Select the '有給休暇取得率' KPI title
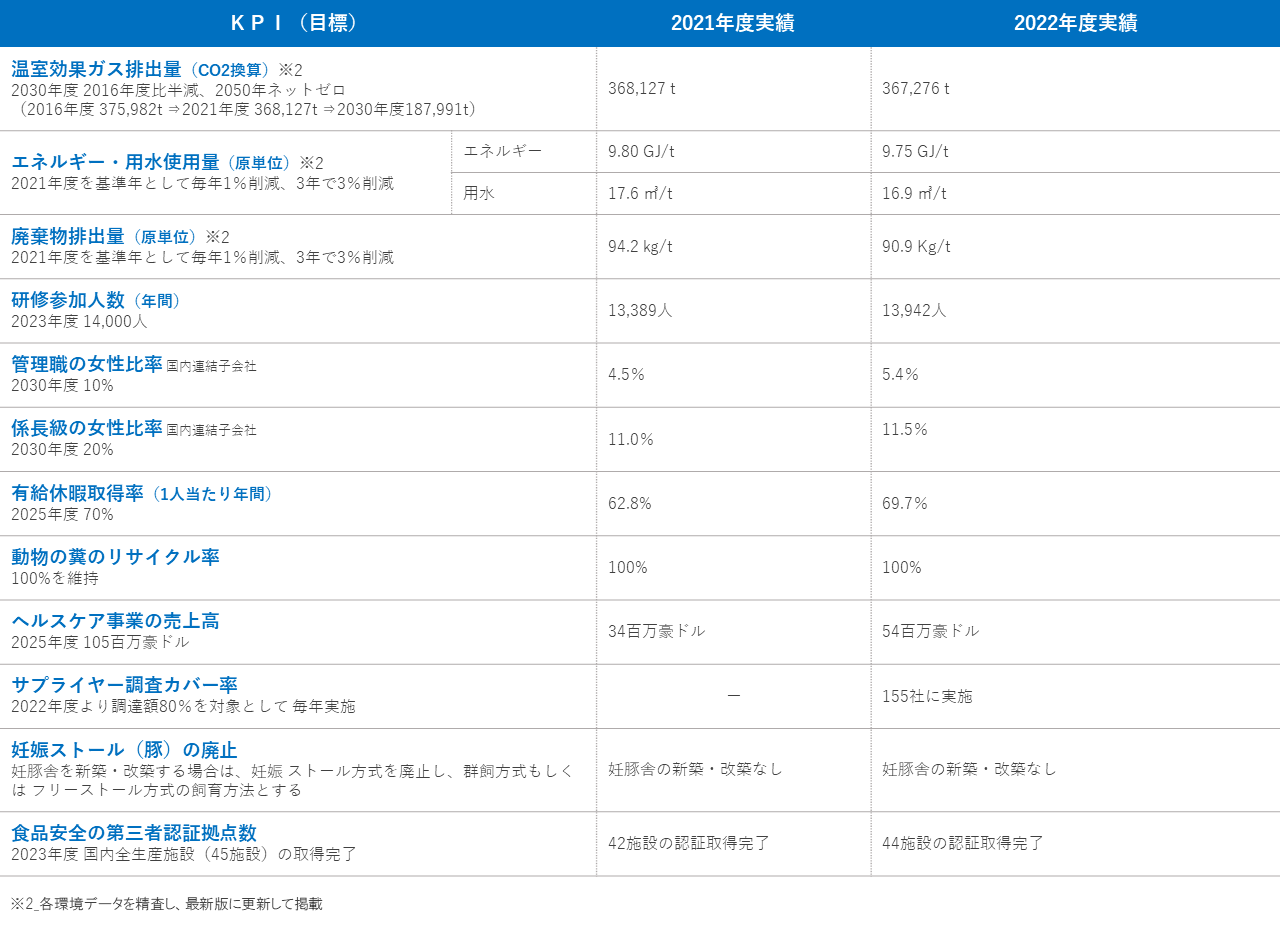Viewport: 1280px width, 937px height. (77, 493)
